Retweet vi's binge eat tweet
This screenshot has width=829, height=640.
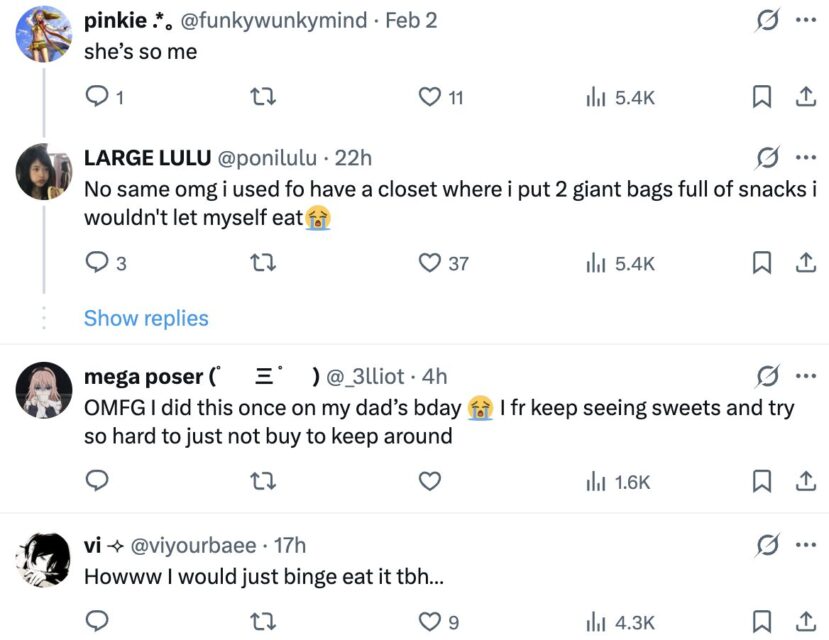pos(264,622)
